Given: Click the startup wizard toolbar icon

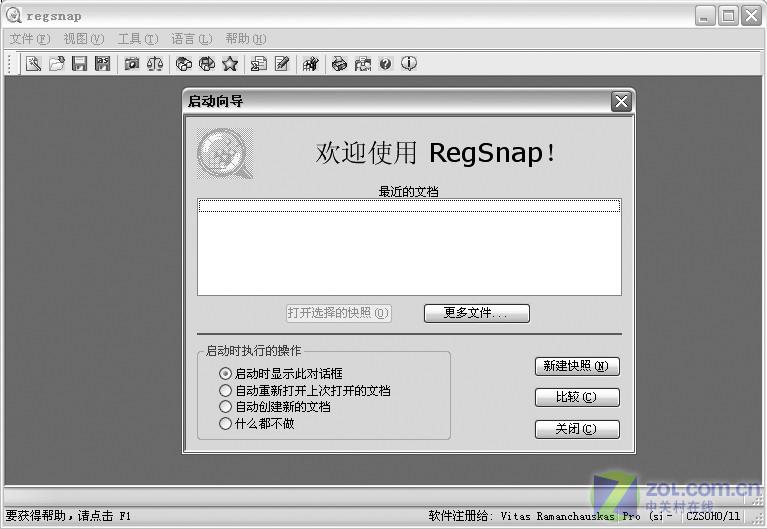Looking at the screenshot, I should tap(33, 64).
